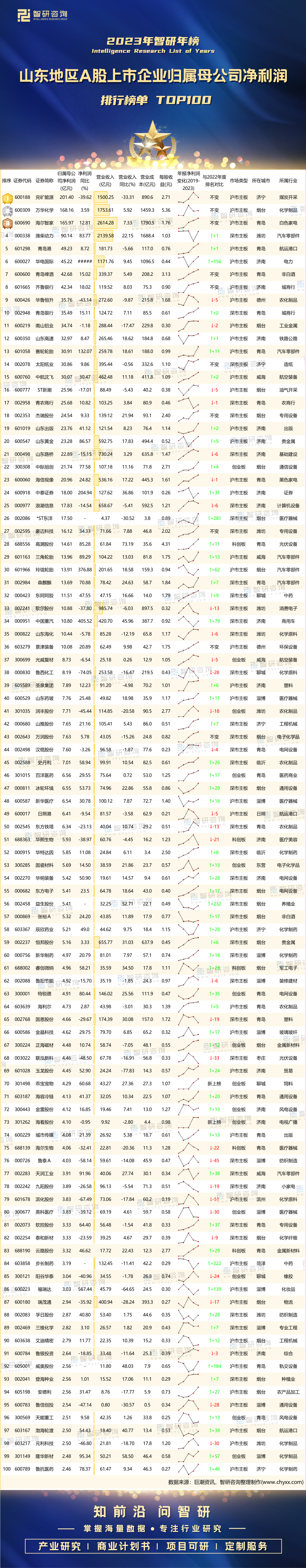The height and width of the screenshot is (1568, 306).
Task: Click the sparkline chart for 兖矿能源
Action: [x=189, y=197]
